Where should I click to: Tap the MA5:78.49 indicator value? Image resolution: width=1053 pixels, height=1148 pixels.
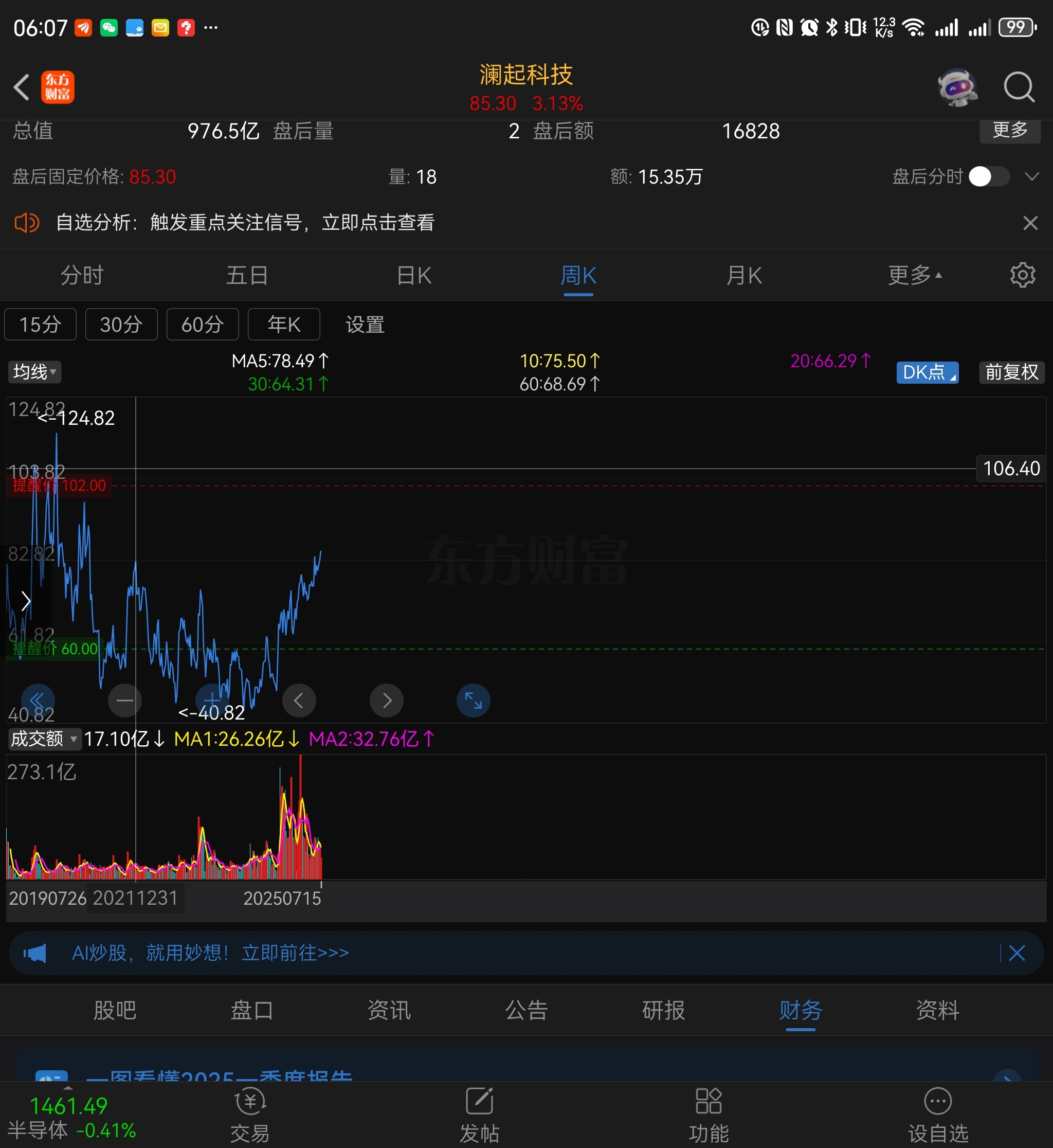tap(280, 361)
